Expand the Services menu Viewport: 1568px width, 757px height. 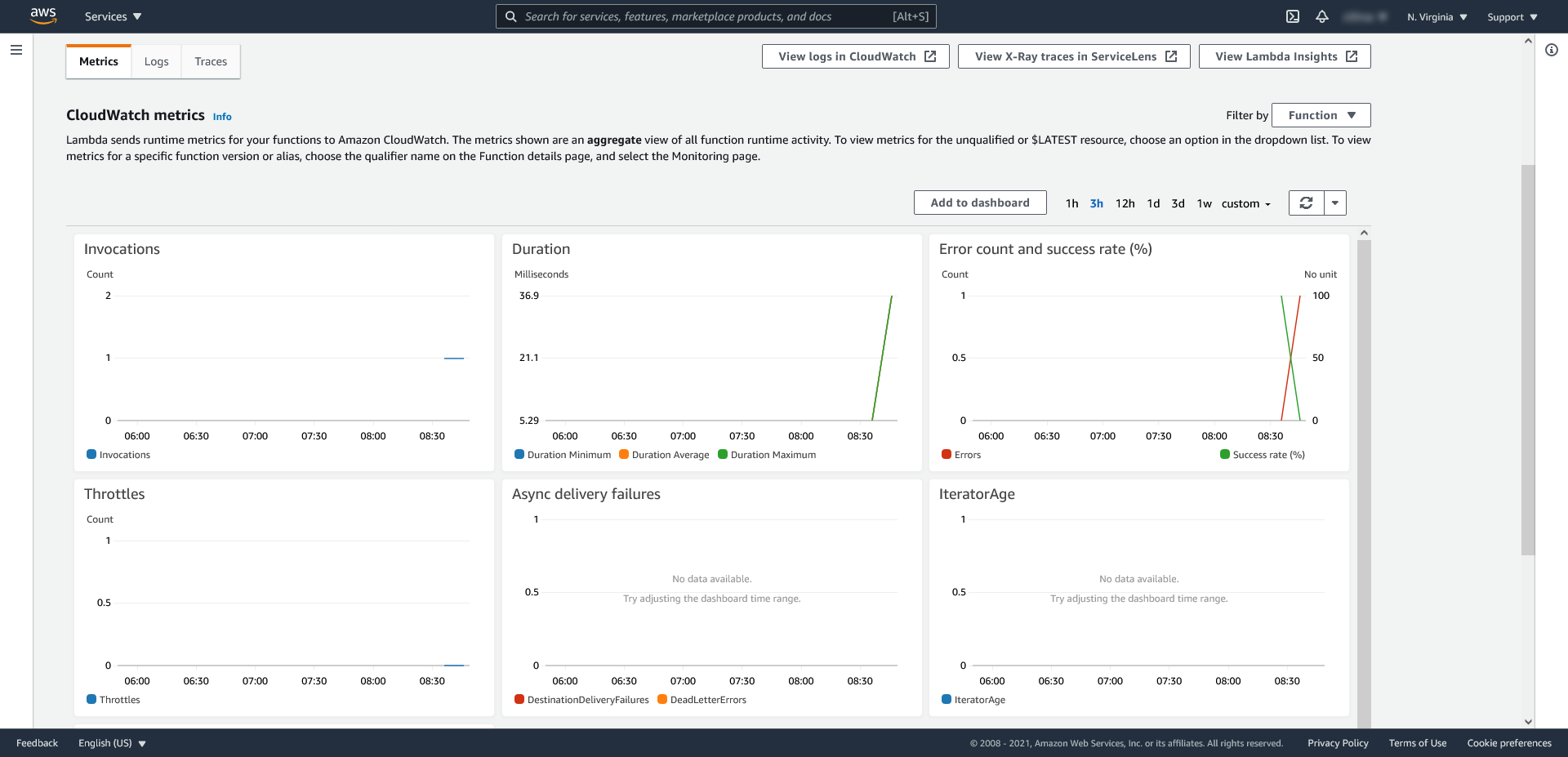click(x=114, y=16)
